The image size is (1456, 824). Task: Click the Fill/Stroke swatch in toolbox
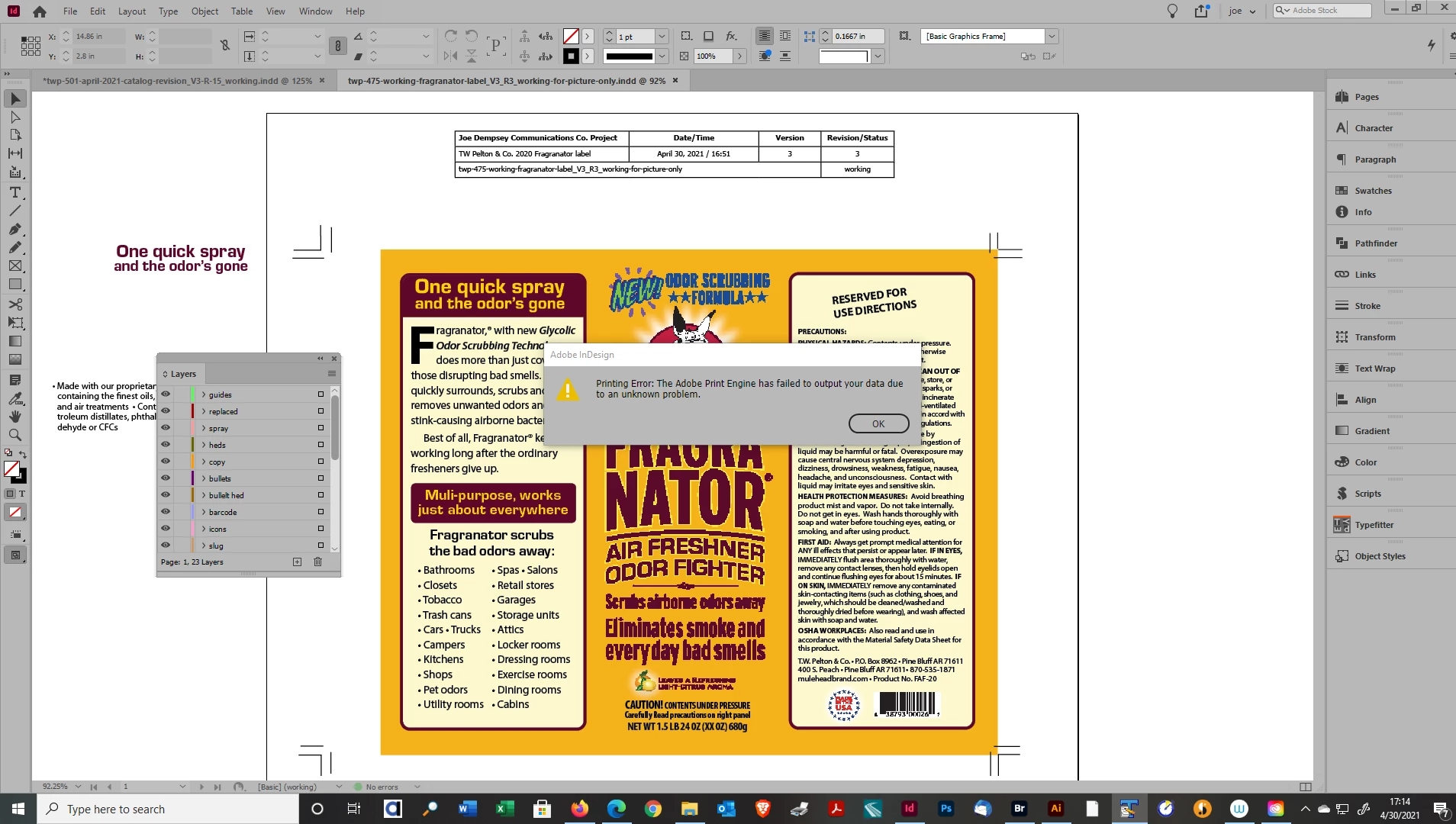(14, 472)
